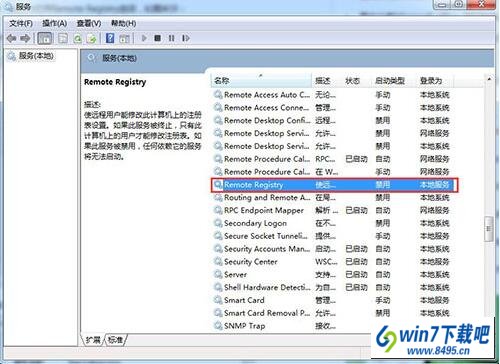Click the Restart Service toolbar icon
Image resolution: width=500 pixels, height=364 pixels.
(x=186, y=38)
